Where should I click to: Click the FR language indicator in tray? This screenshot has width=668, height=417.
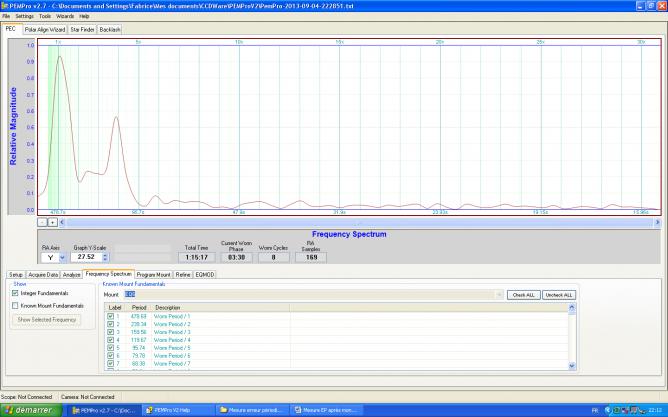pos(595,411)
